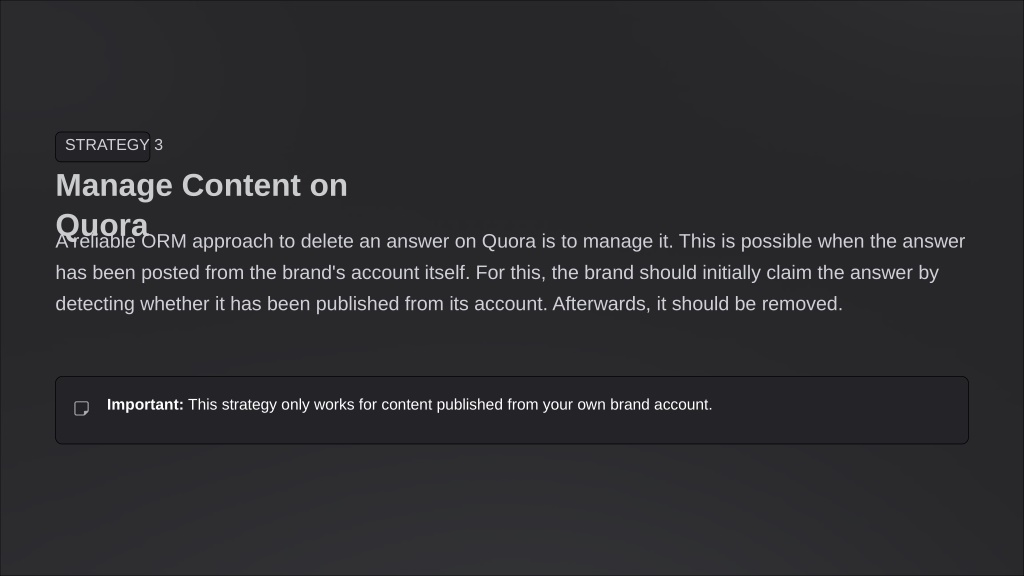
Task: Click the word 'Manage' in the heading
Action: (114, 186)
